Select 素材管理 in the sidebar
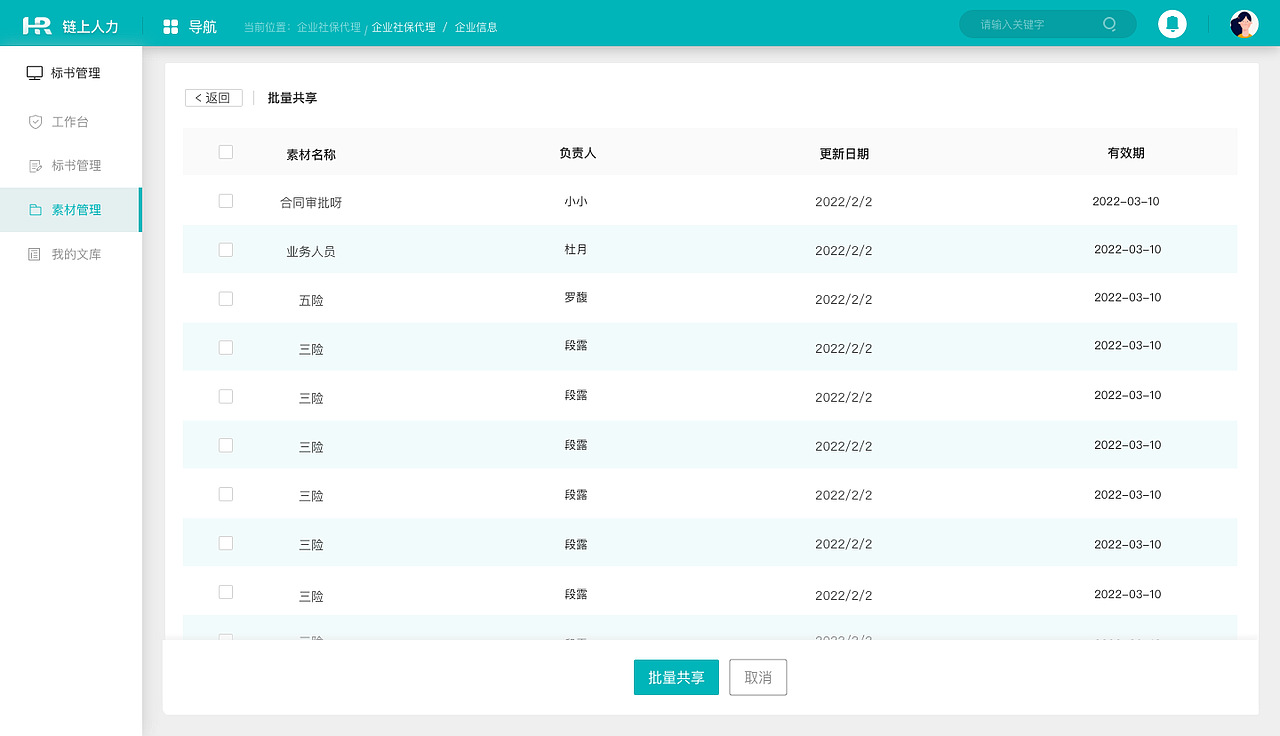The height and width of the screenshot is (736, 1280). click(70, 210)
